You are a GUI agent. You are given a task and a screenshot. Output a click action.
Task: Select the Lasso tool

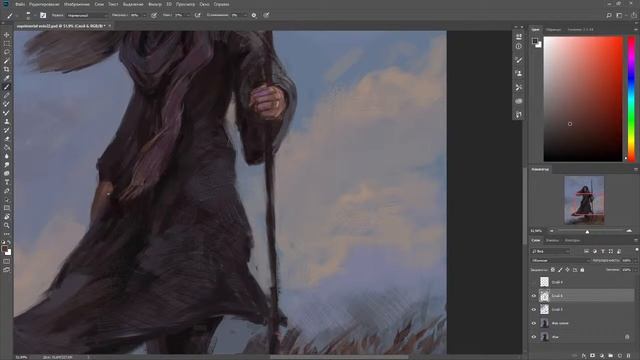(7, 52)
